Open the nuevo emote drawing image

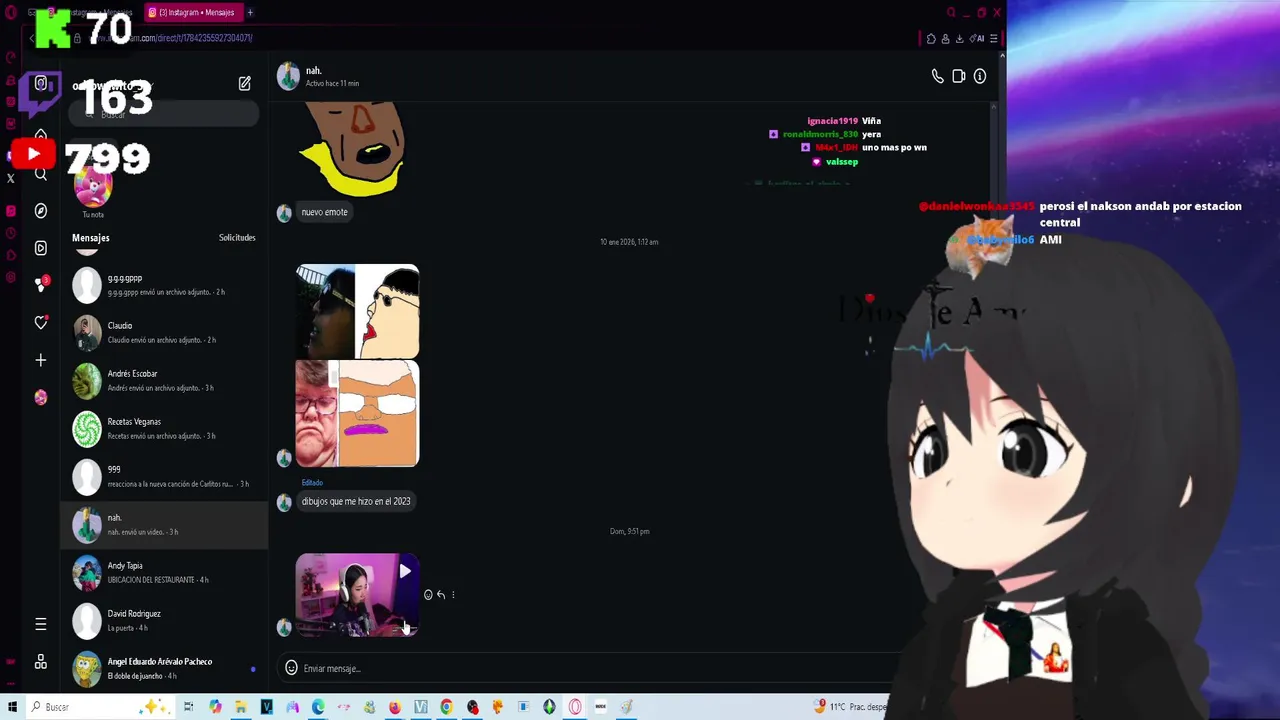[x=352, y=148]
